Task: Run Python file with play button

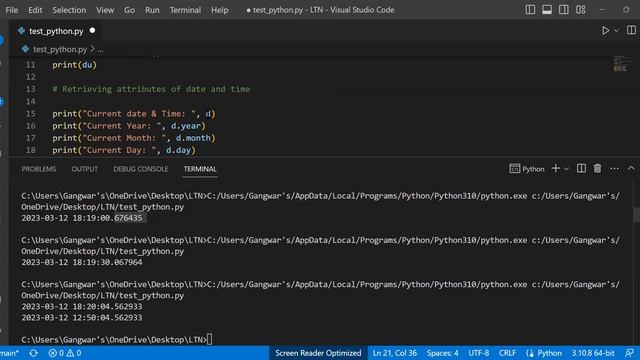Action: pyautogui.click(x=605, y=31)
